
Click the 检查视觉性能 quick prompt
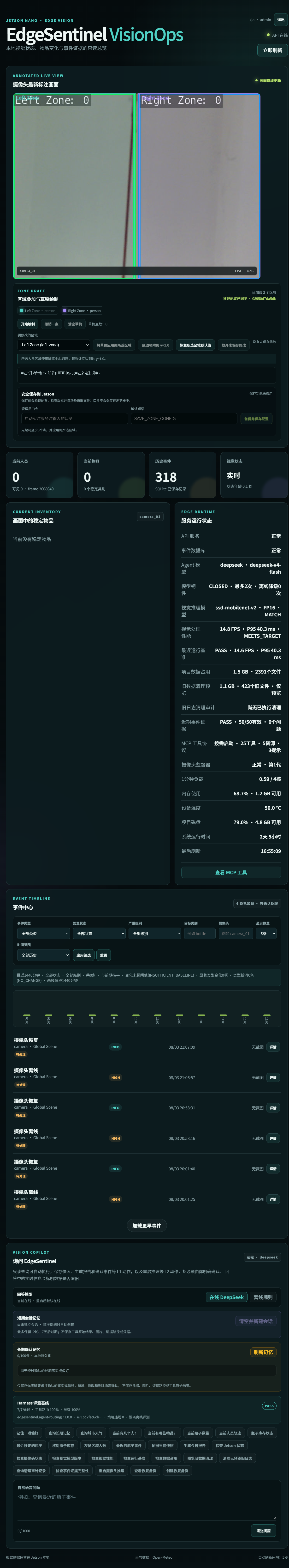pos(102,1459)
